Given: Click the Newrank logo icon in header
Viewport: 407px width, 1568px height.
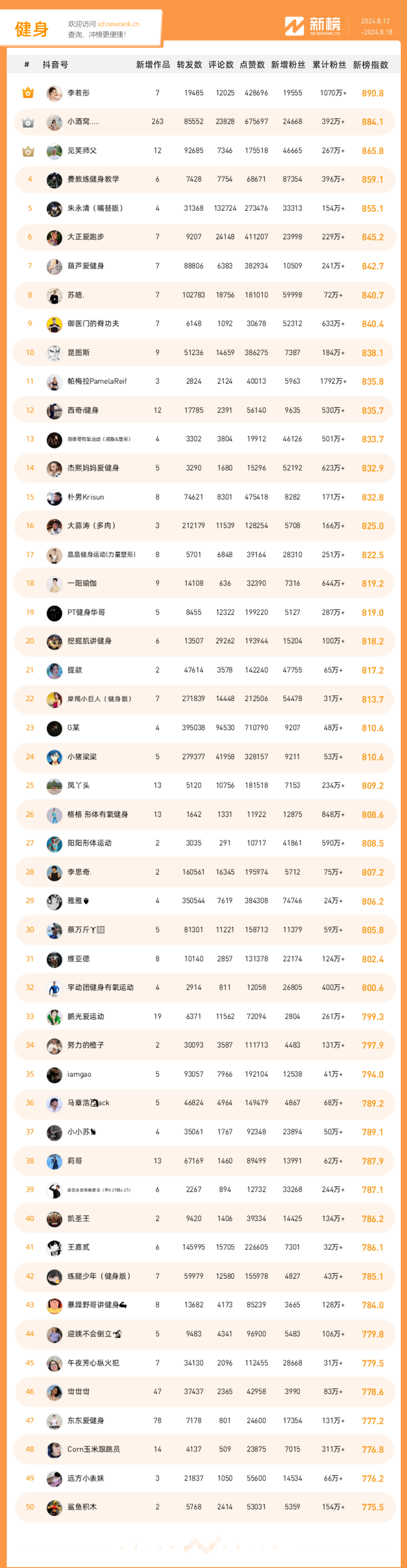Looking at the screenshot, I should point(294,26).
